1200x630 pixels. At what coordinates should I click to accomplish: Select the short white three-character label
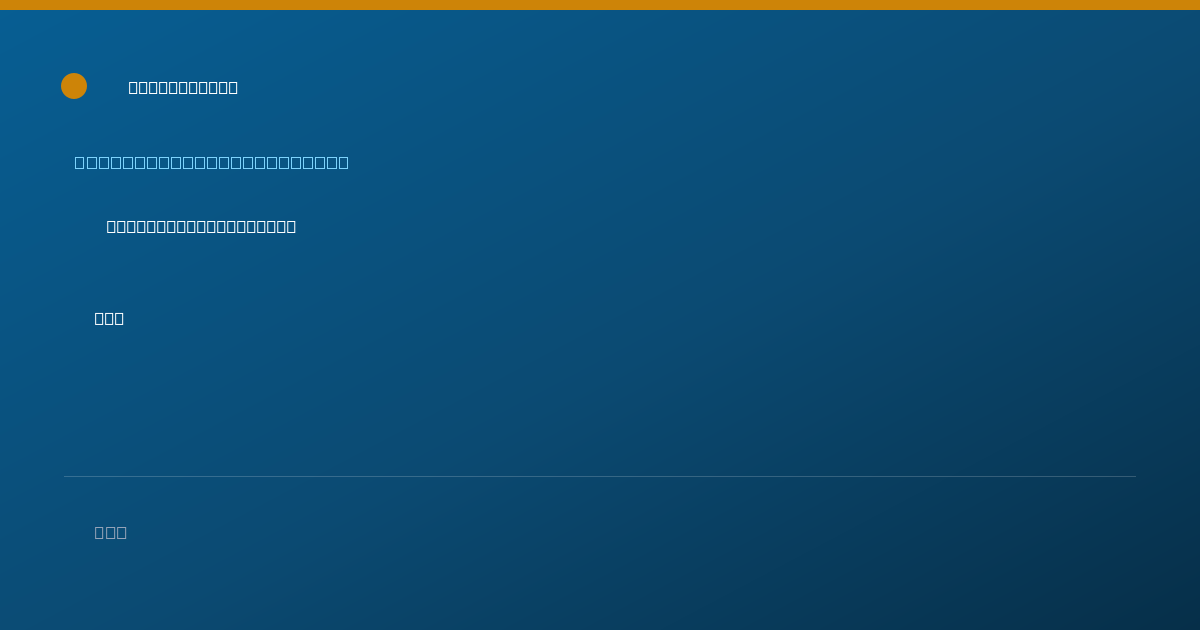click(109, 318)
